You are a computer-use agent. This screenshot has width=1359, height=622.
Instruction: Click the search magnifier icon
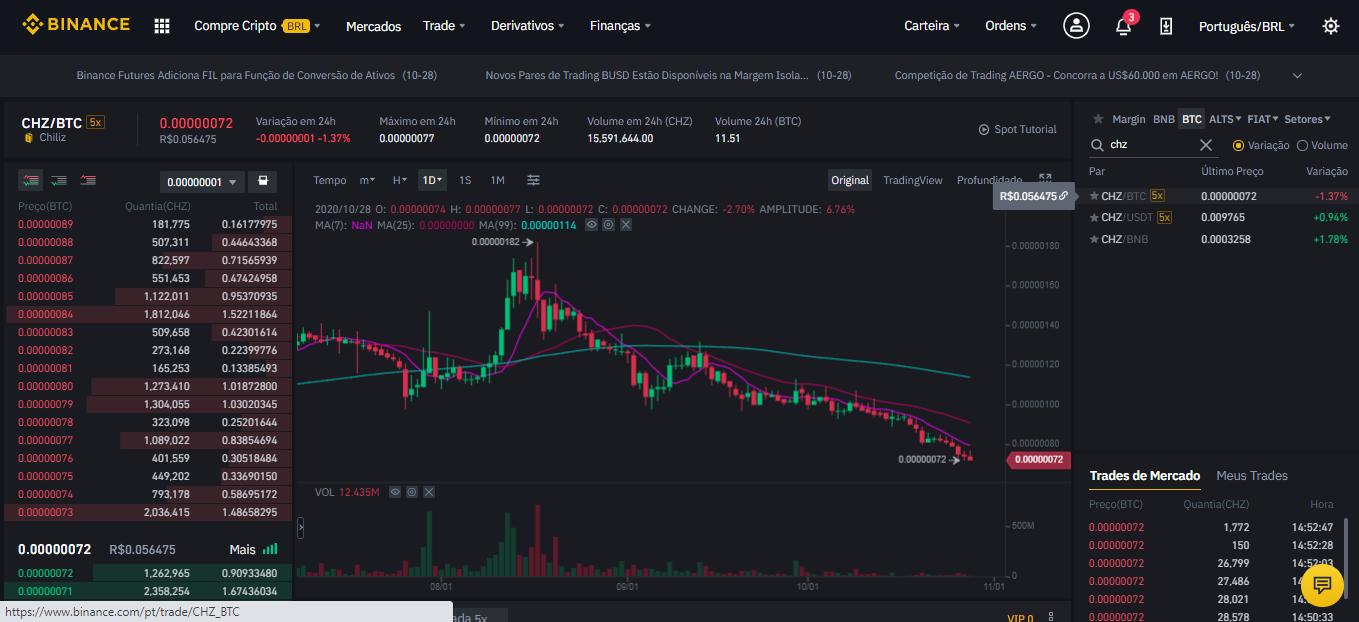coord(1097,145)
